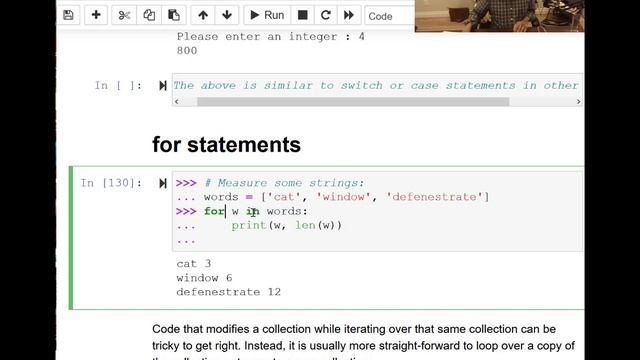Cut selected cells with scissors icon
Screen dimensions: 640x360
(x=124, y=15)
